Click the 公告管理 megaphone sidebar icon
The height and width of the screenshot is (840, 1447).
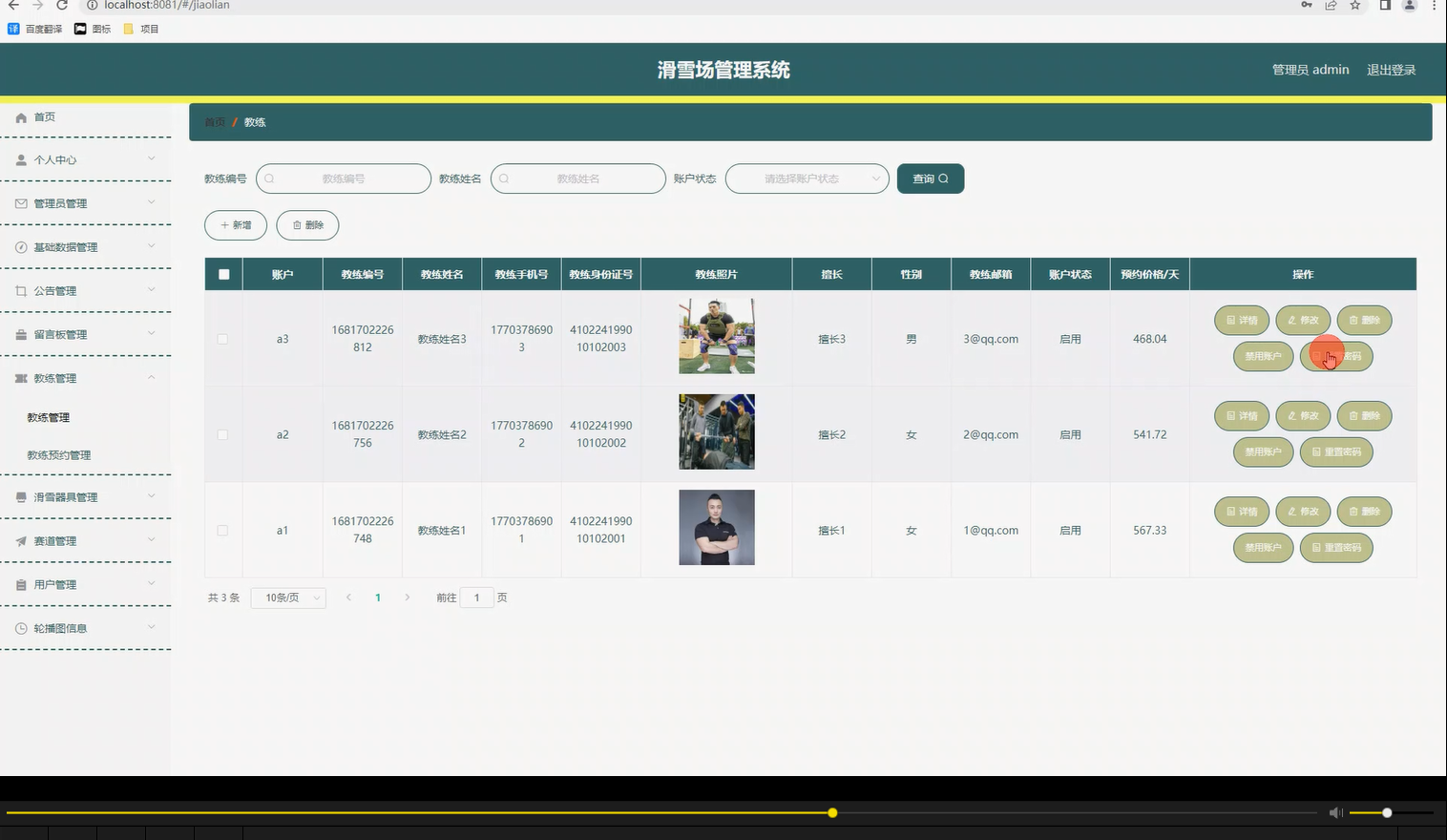(21, 290)
